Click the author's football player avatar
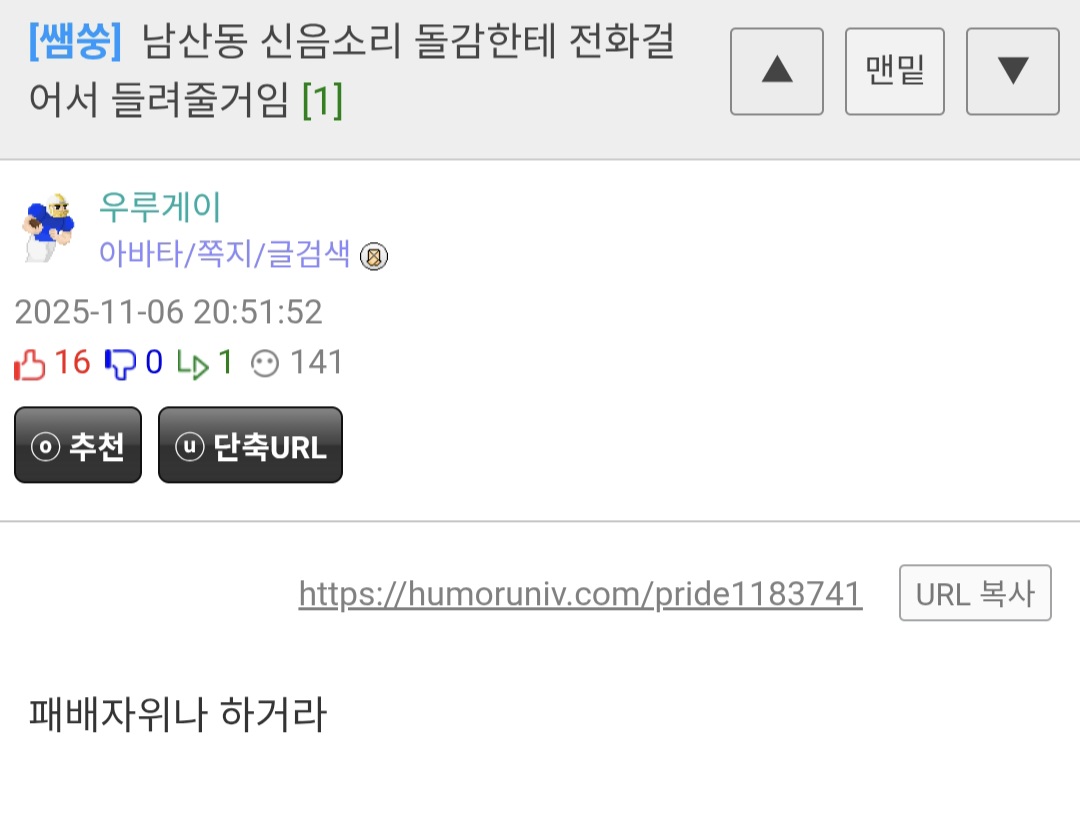Image resolution: width=1080 pixels, height=829 pixels. (47, 228)
